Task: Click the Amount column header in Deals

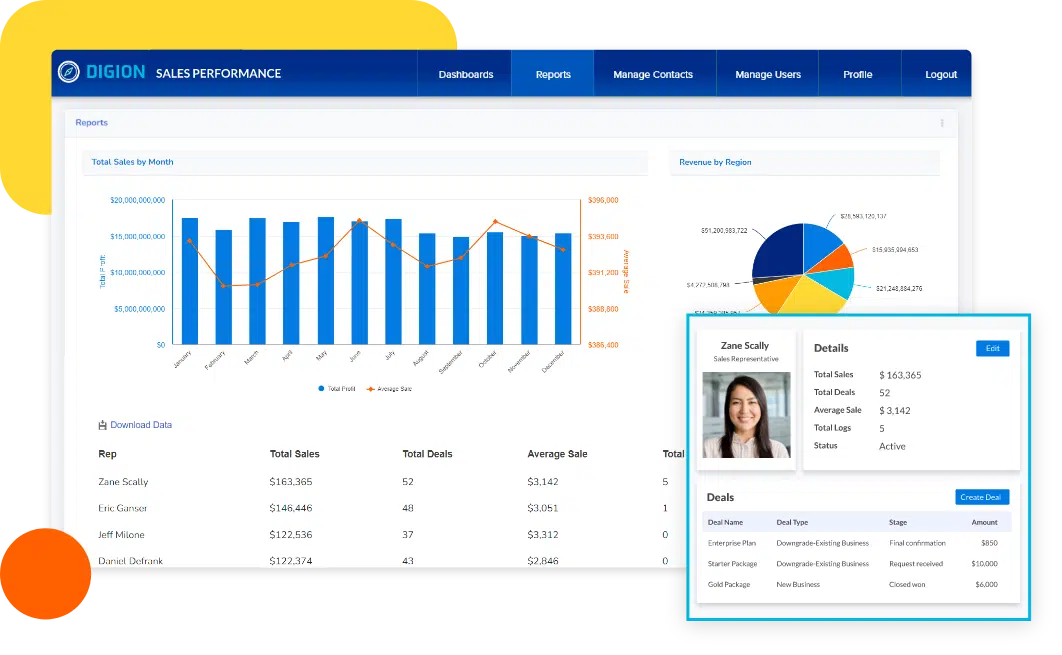Action: (984, 522)
